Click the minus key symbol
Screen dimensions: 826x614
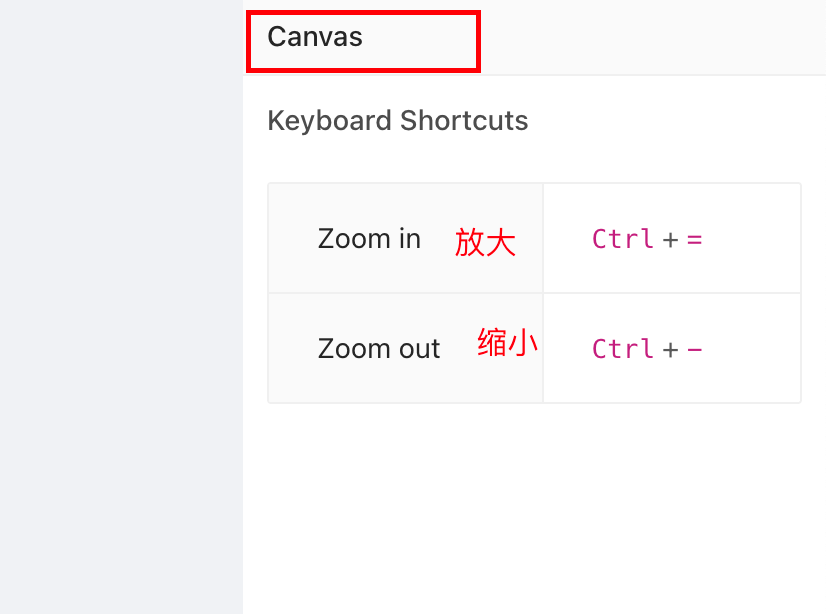[694, 350]
